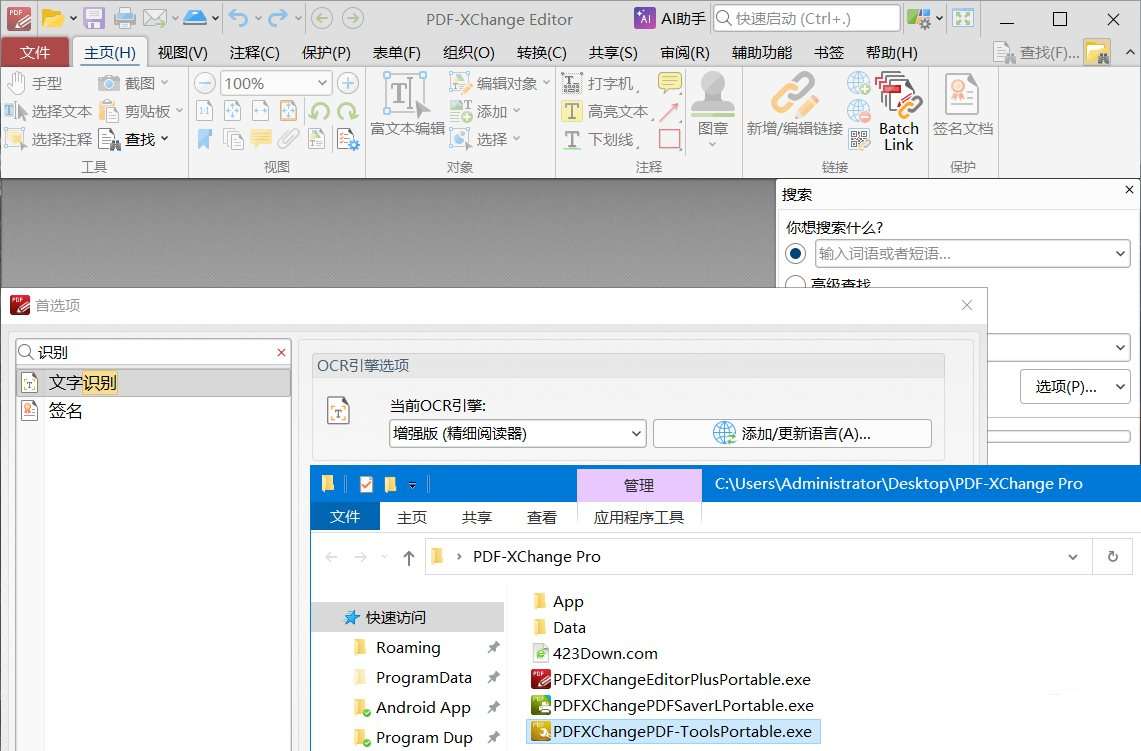Open the Options (选项(P)...) dropdown button
Viewport: 1141px width, 751px height.
(x=1075, y=387)
